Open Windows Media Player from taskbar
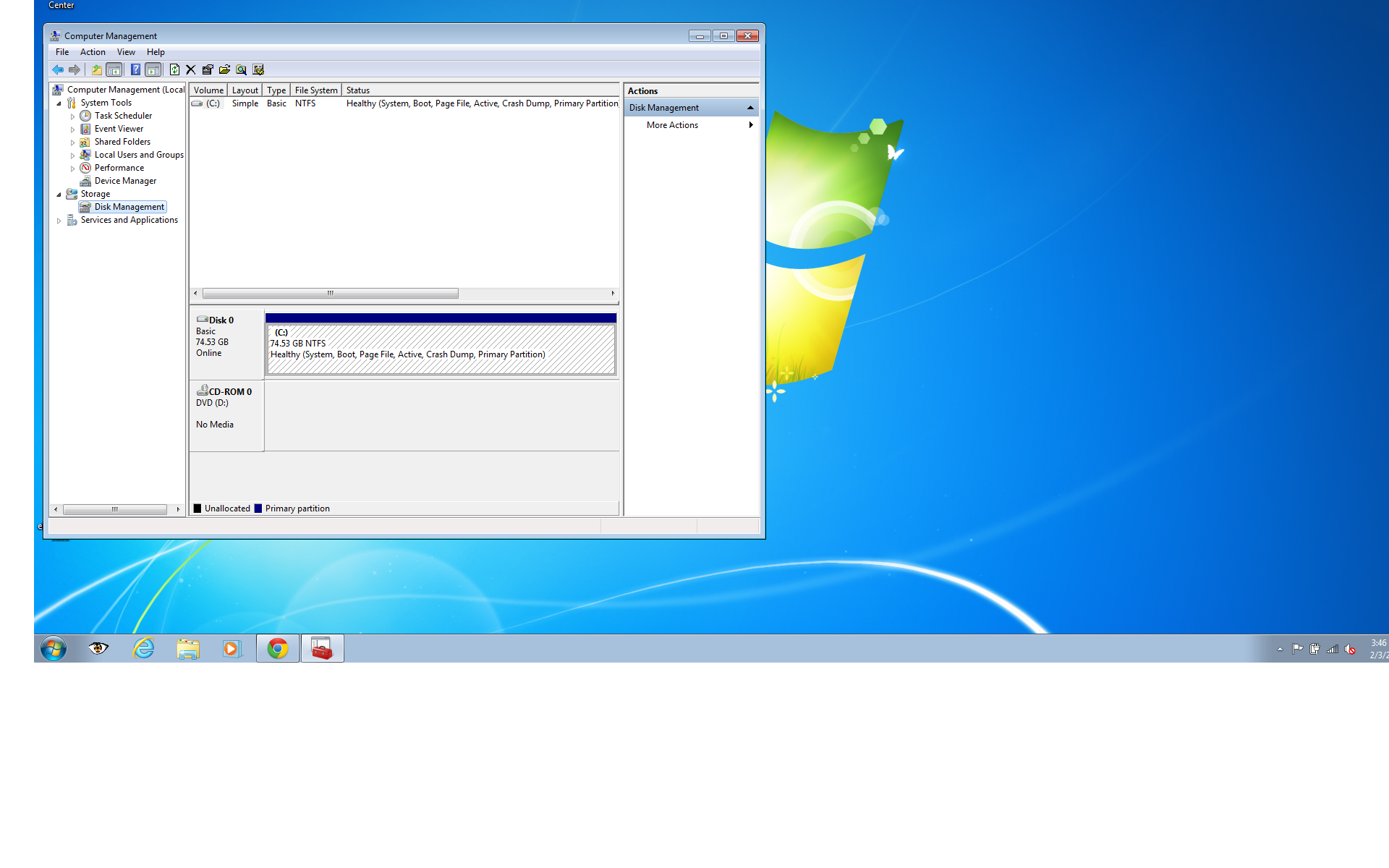 [x=231, y=648]
